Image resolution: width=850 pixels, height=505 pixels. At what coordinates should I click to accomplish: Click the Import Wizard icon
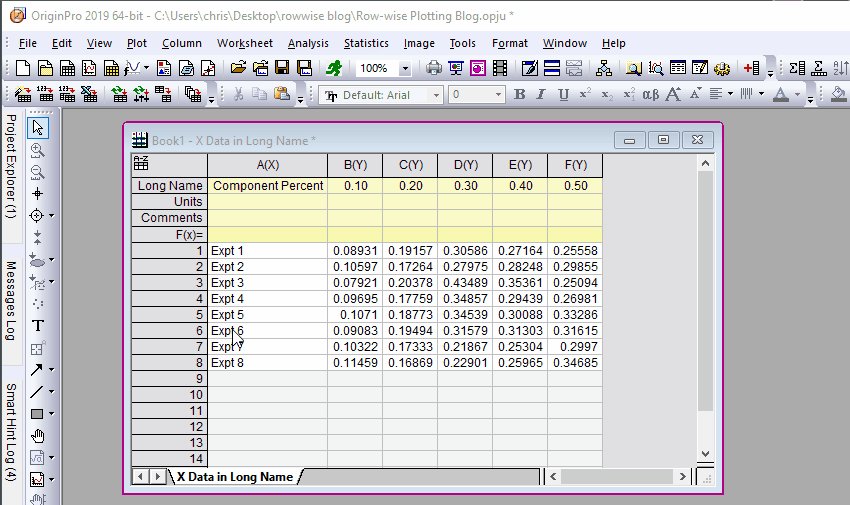[x=23, y=94]
